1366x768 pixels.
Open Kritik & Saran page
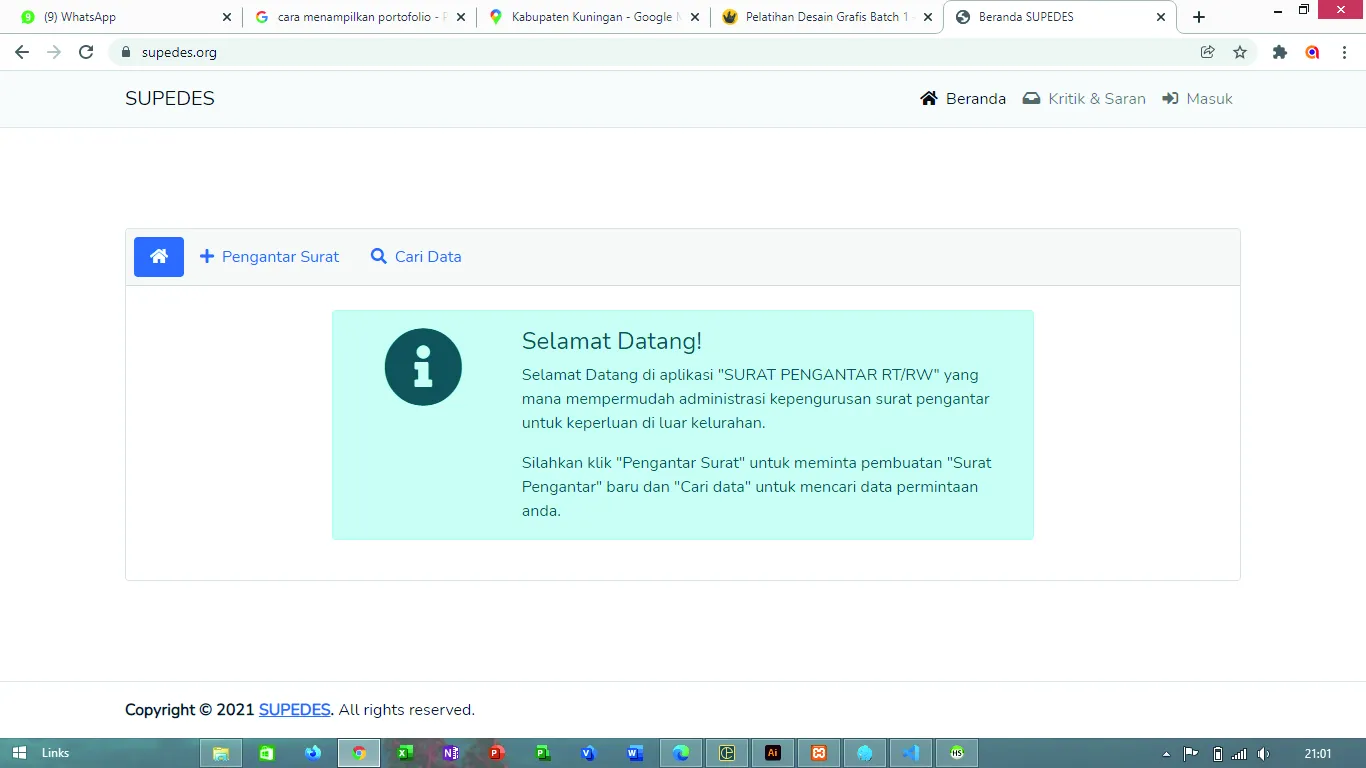pyautogui.click(x=1084, y=99)
